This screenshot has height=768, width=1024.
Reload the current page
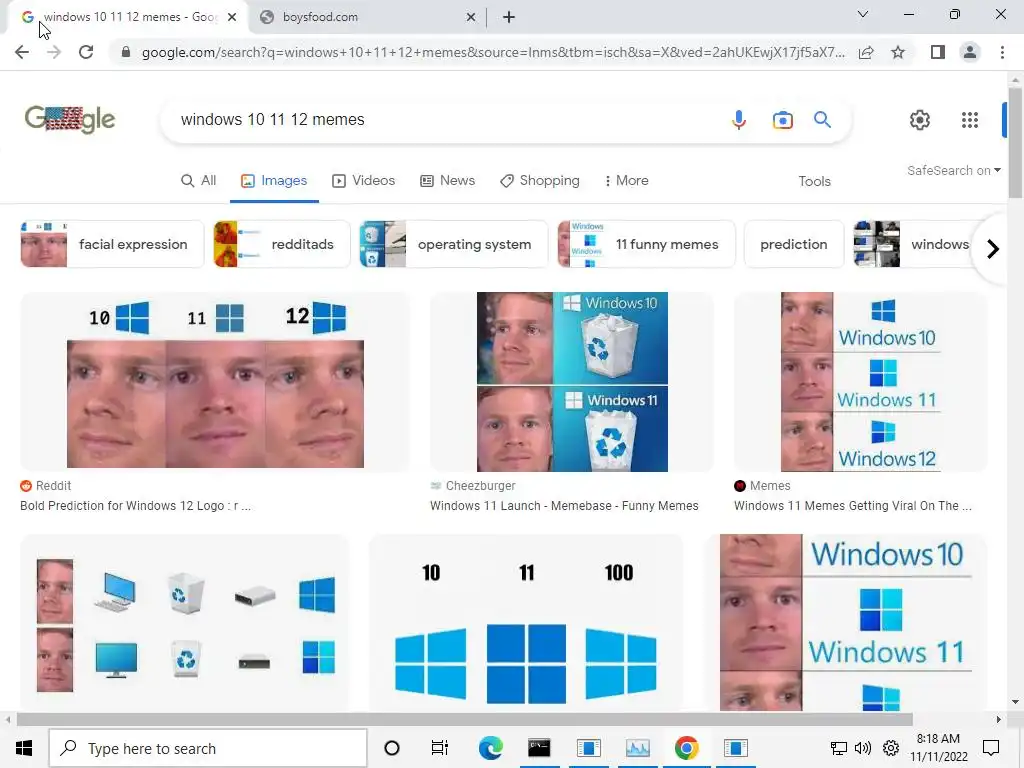(86, 52)
